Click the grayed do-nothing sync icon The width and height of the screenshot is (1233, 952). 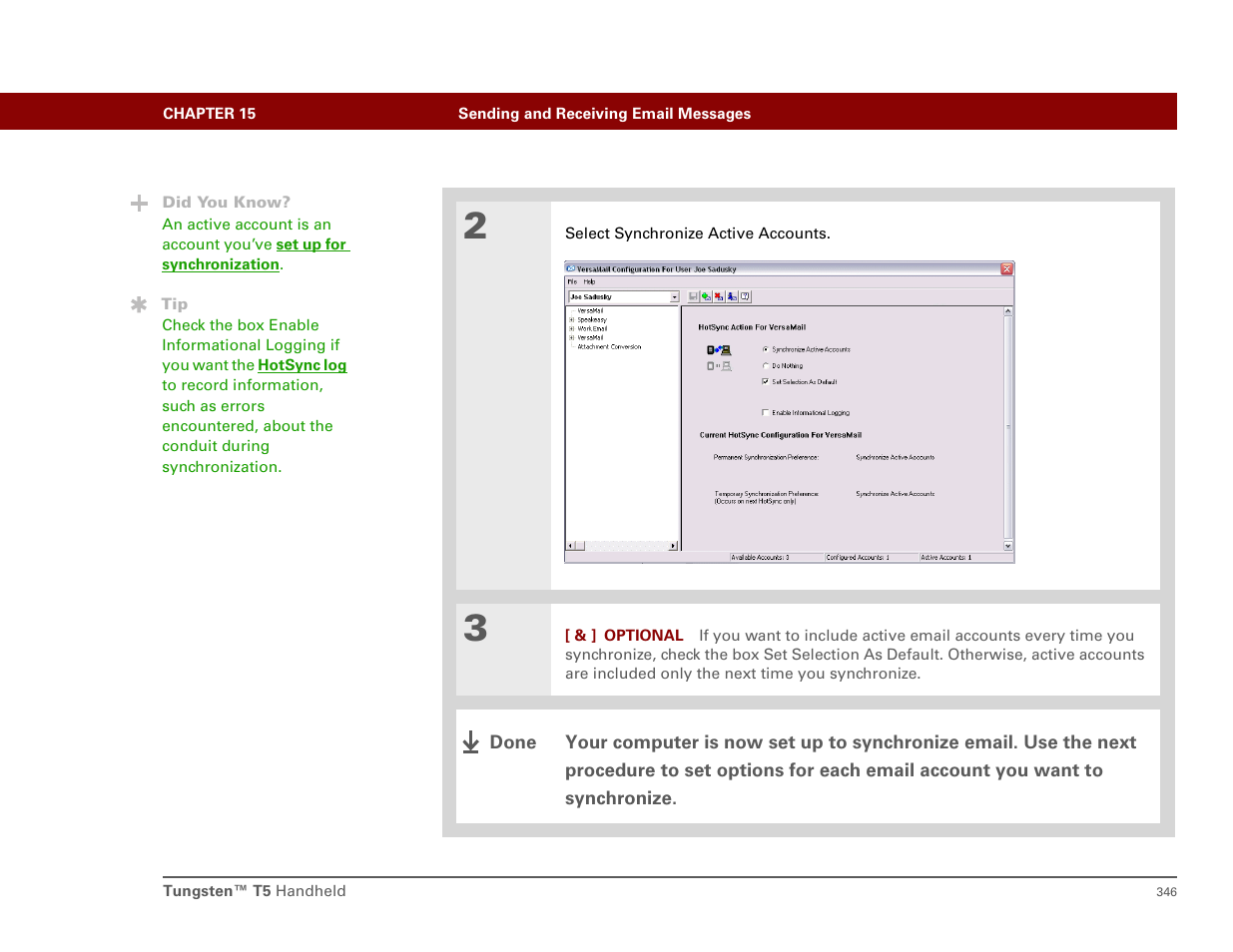pos(719,366)
